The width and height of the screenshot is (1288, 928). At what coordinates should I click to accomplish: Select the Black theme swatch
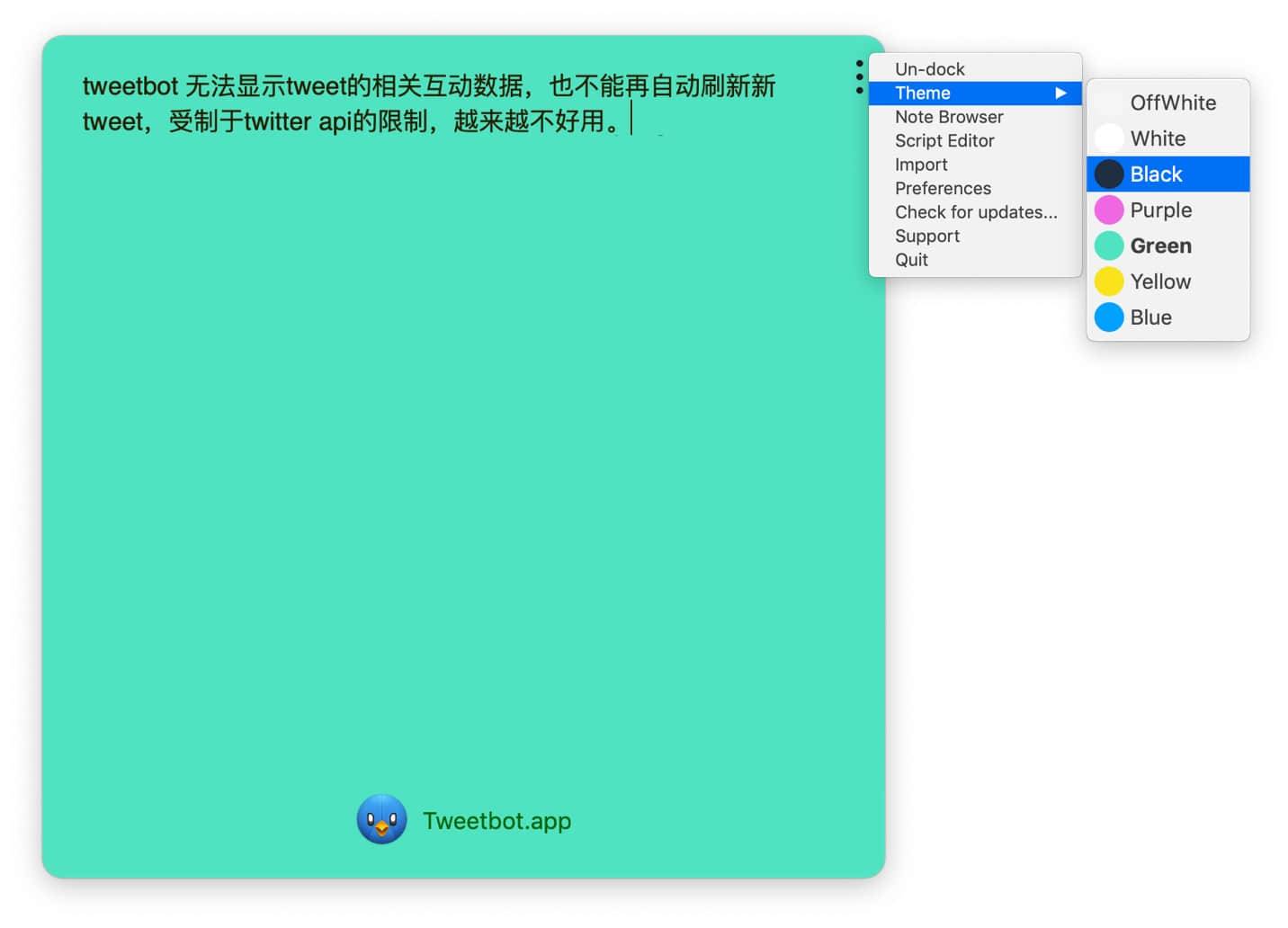click(1109, 174)
